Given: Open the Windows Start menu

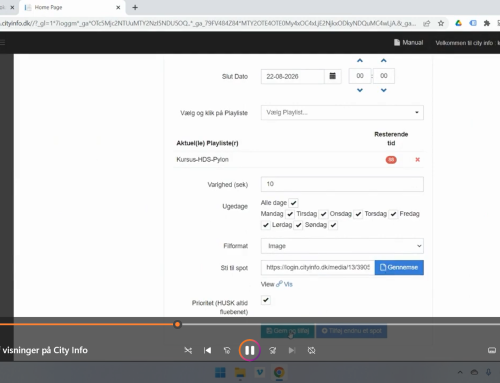Looking at the screenshot, I should (x=220, y=372).
